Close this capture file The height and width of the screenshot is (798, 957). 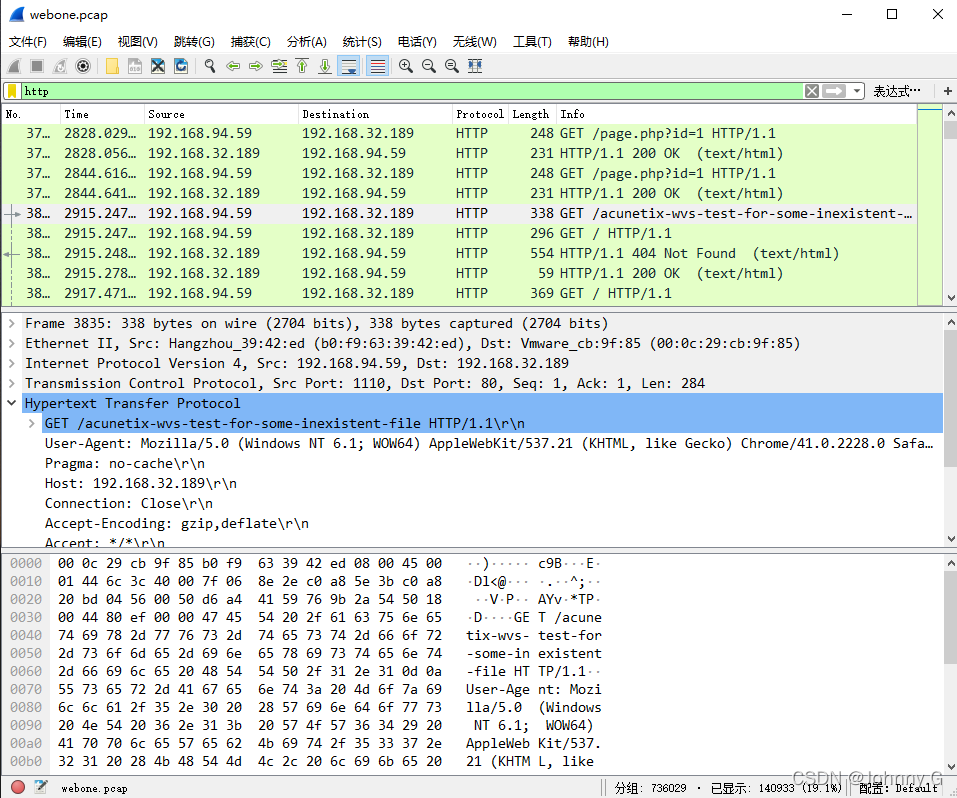click(158, 66)
